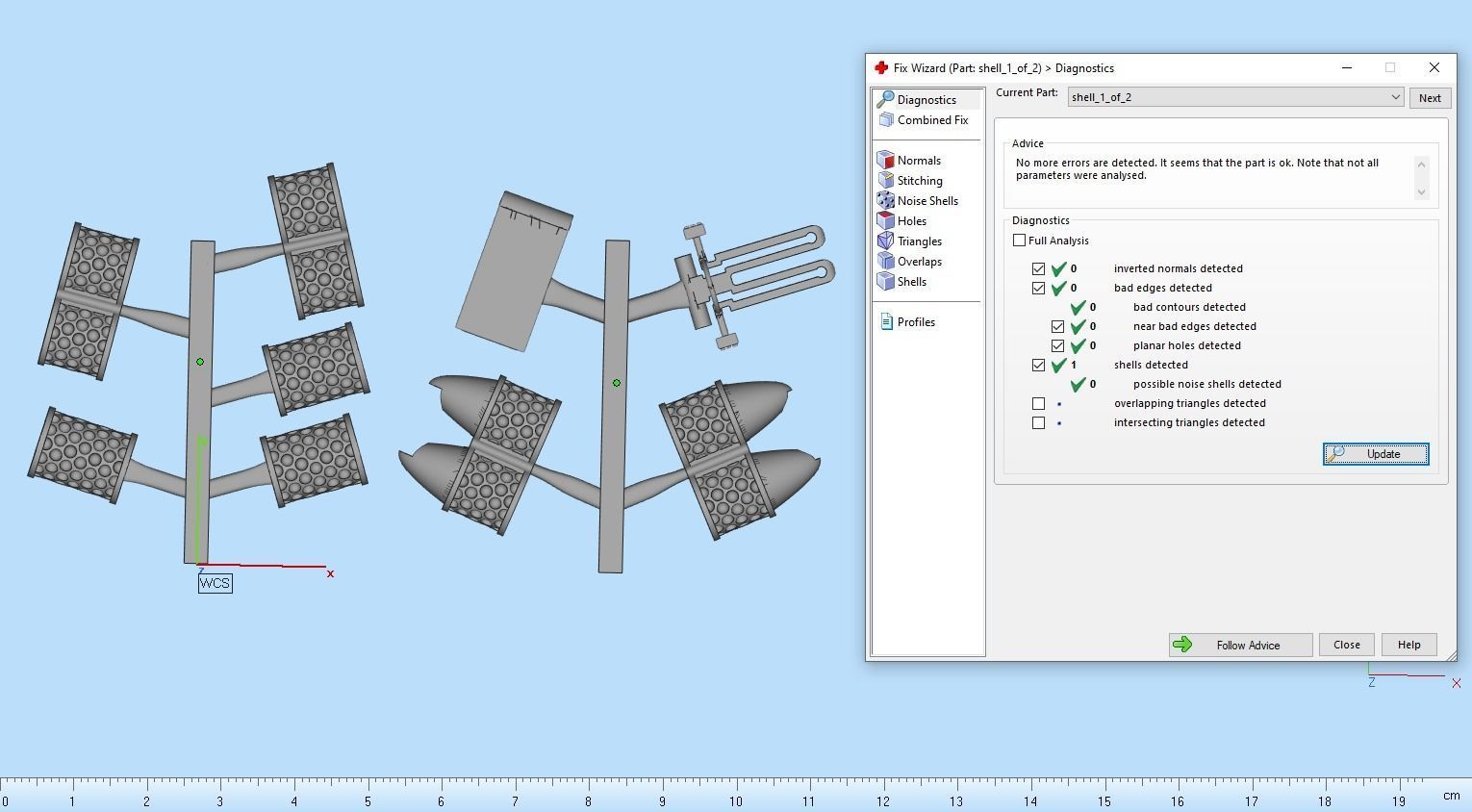The width and height of the screenshot is (1472, 812).
Task: Close the Fix Wizard with Close button
Action: [1347, 645]
